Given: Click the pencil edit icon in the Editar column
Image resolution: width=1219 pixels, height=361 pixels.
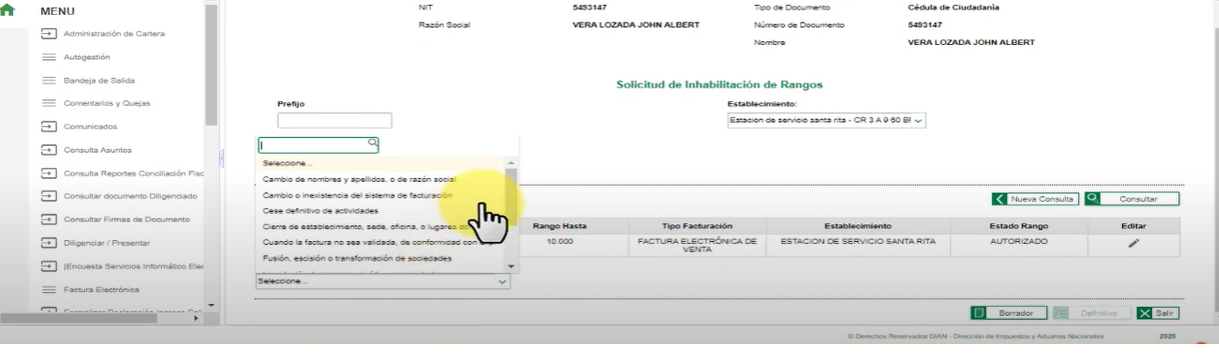Looking at the screenshot, I should pyautogui.click(x=1133, y=243).
